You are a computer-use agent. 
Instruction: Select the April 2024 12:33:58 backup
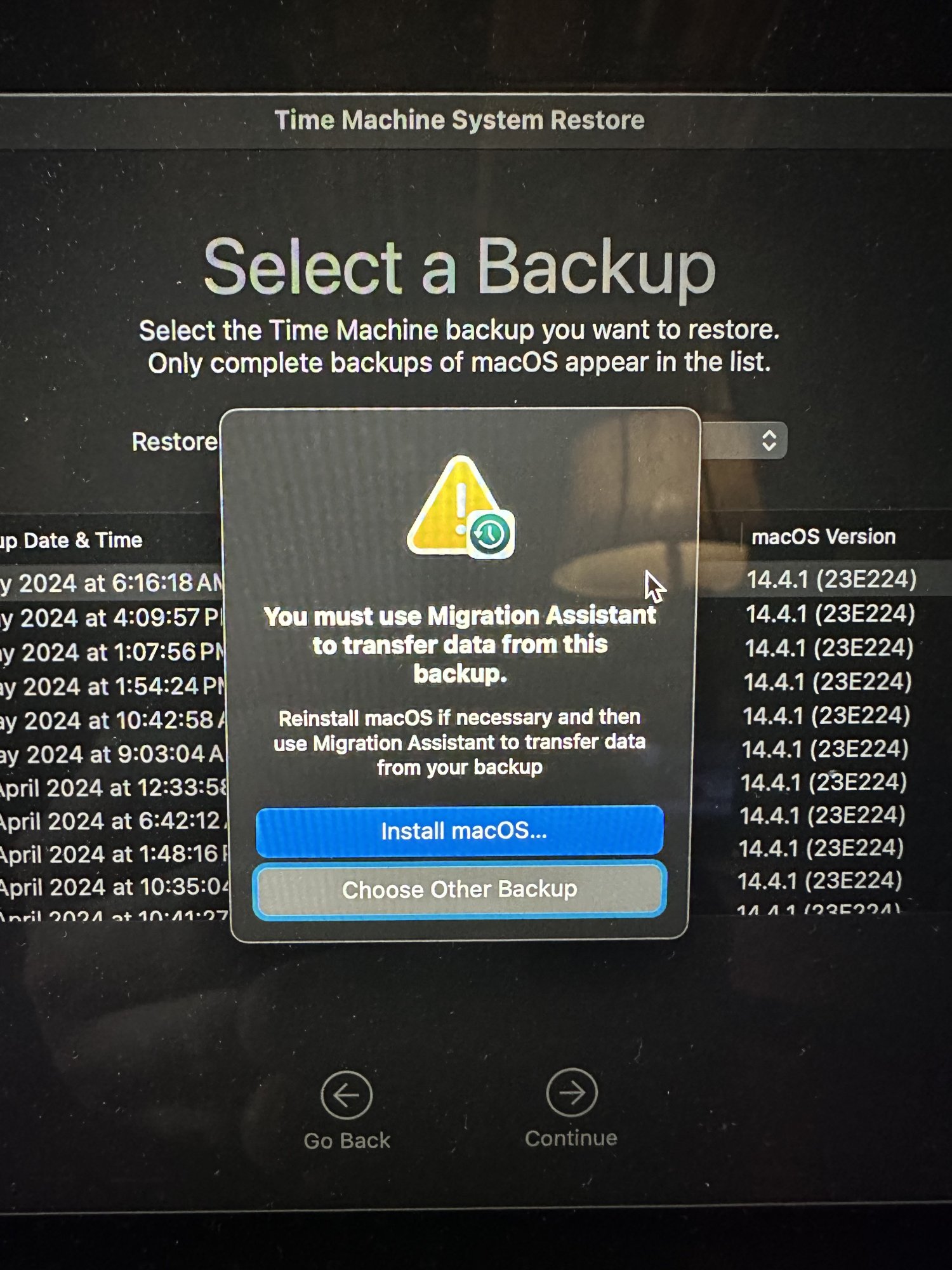tap(114, 787)
